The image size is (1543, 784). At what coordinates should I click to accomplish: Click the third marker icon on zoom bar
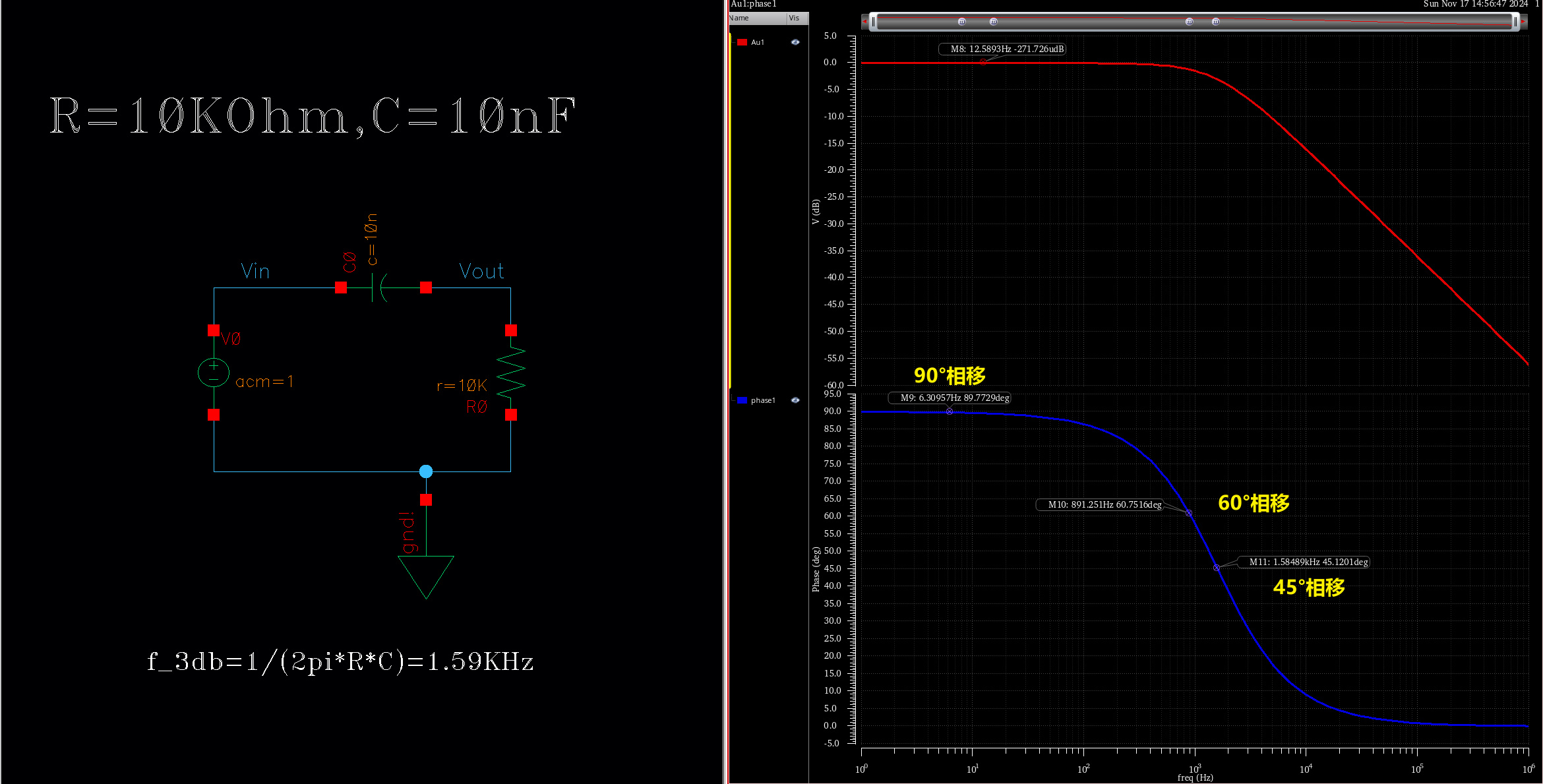(x=1189, y=22)
